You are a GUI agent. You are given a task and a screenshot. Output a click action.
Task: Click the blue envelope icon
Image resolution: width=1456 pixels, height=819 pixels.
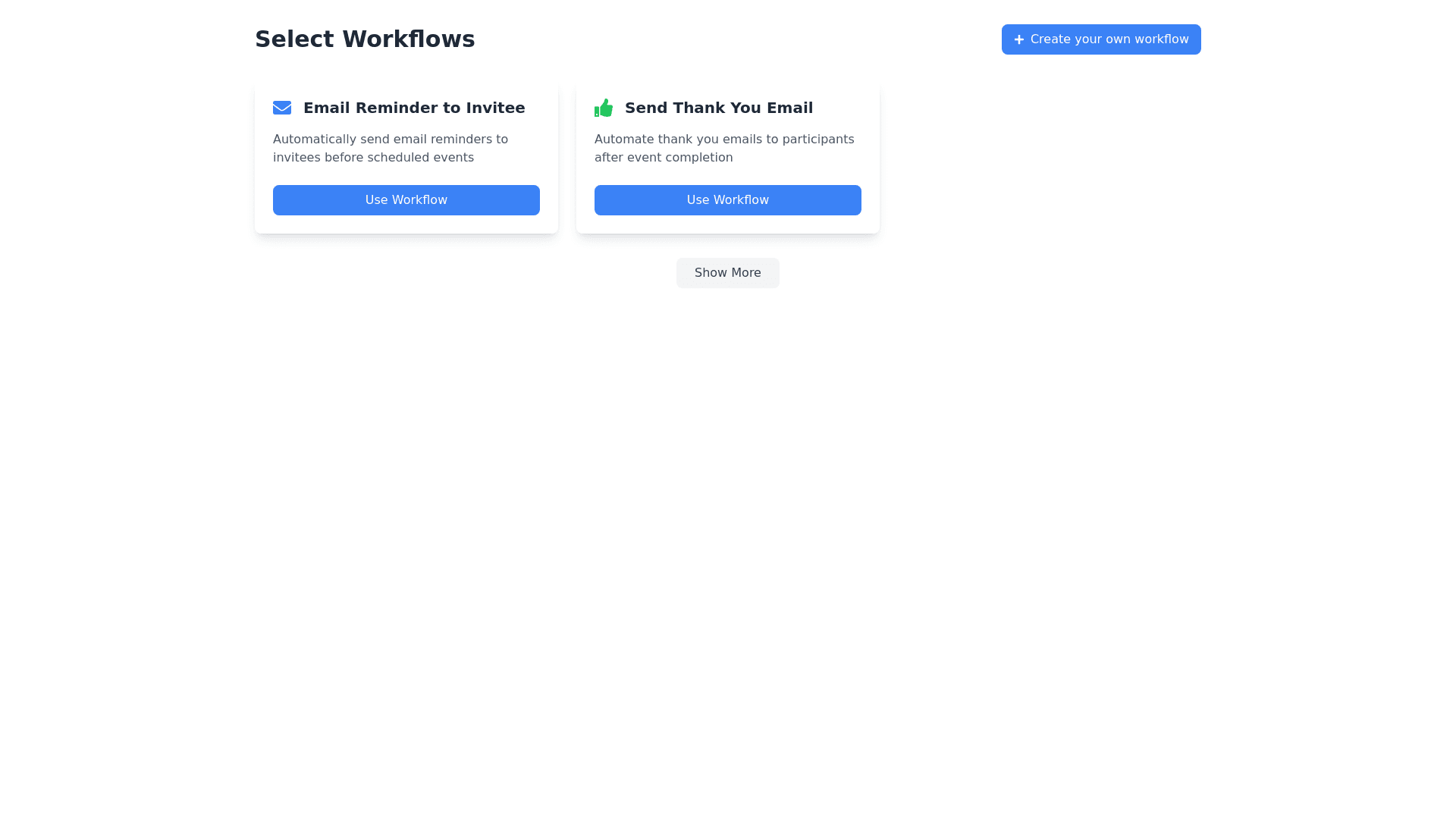pyautogui.click(x=282, y=108)
